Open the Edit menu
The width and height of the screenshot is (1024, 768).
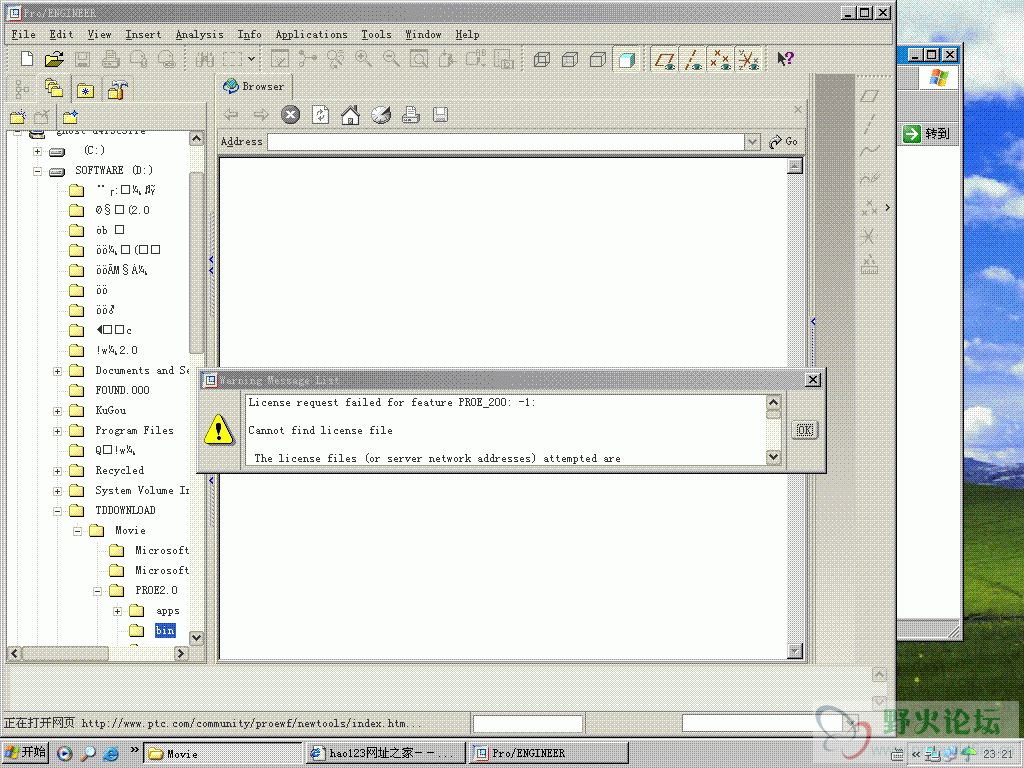coord(61,35)
